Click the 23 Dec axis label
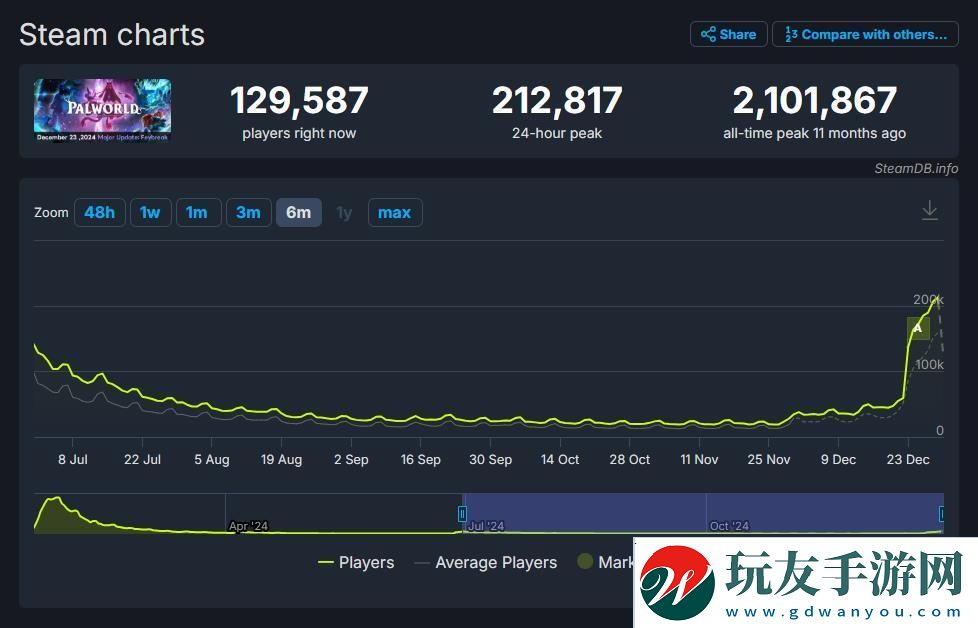The width and height of the screenshot is (978, 628). (x=908, y=460)
